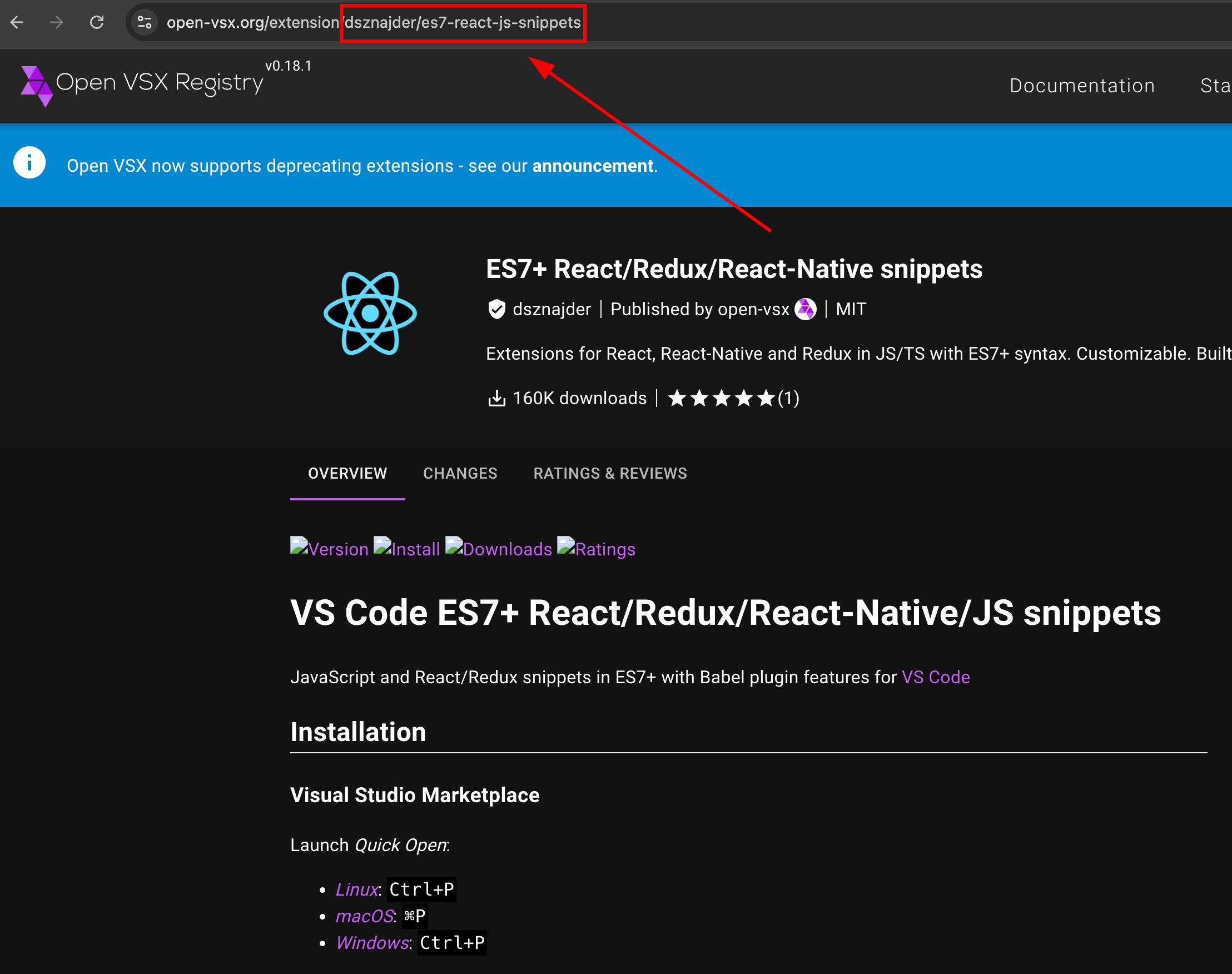
Task: Click the Published by open-vsx link
Action: (713, 309)
